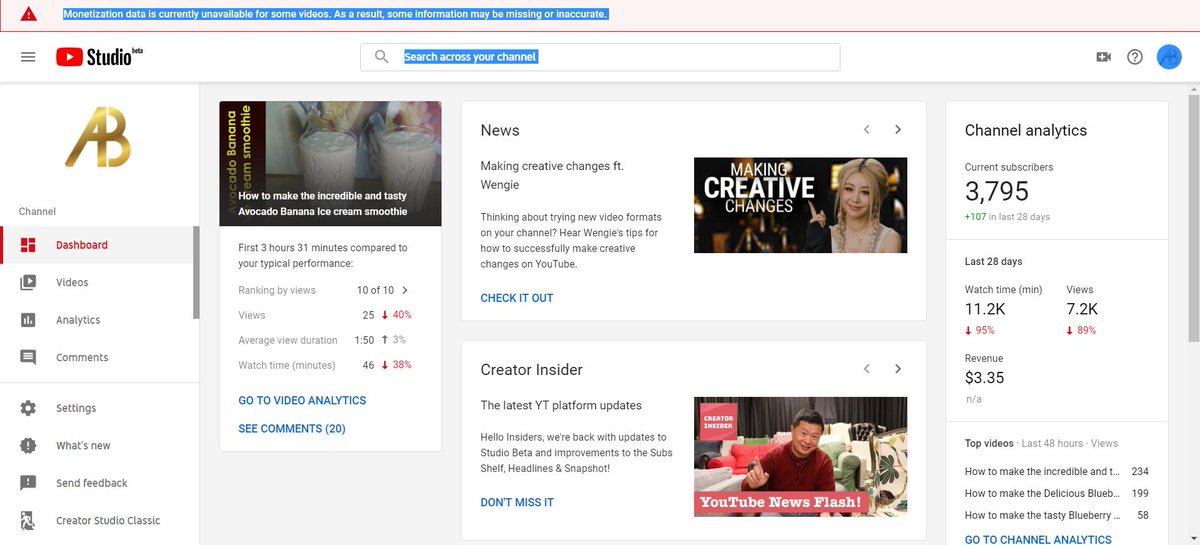The height and width of the screenshot is (545, 1200).
Task: Open the account avatar menu
Action: point(1169,57)
